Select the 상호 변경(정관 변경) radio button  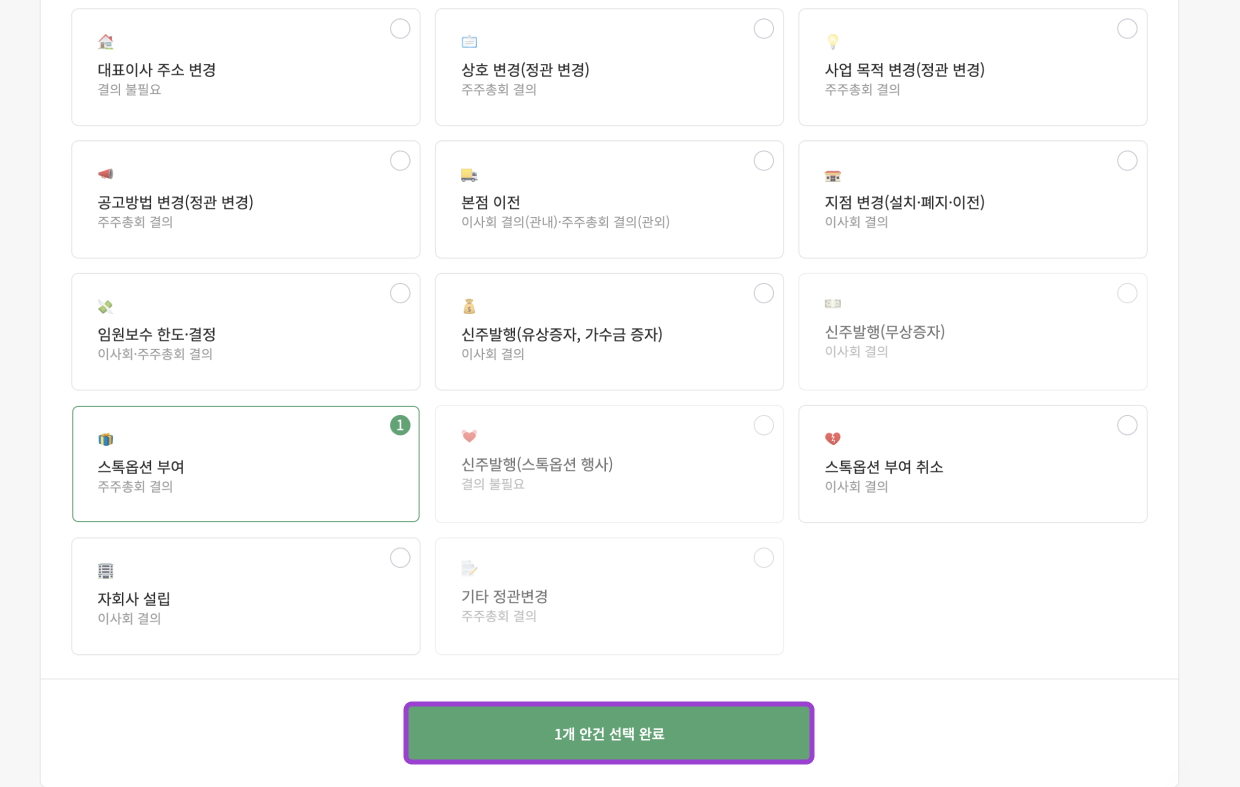coord(764,29)
